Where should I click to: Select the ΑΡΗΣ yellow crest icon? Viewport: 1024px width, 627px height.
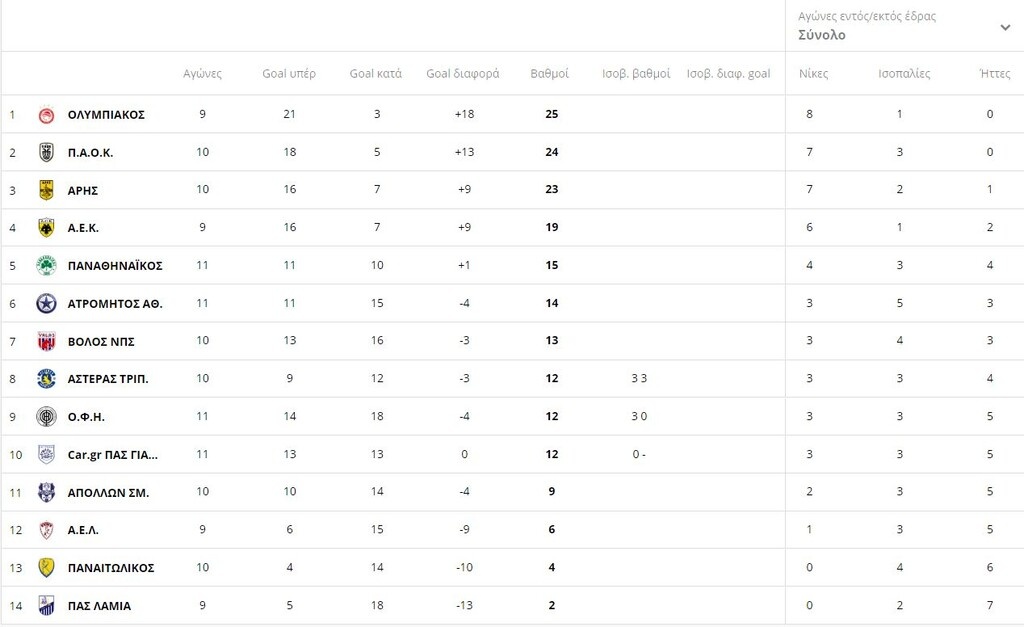pos(46,190)
